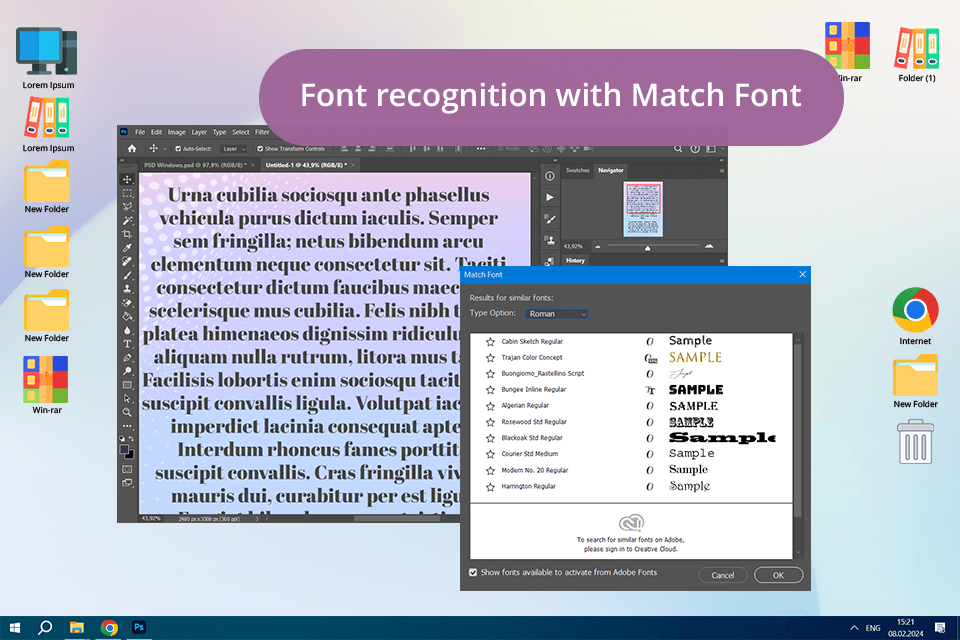Screen dimensions: 960x640
Task: Select the Crop tool
Action: [x=127, y=235]
